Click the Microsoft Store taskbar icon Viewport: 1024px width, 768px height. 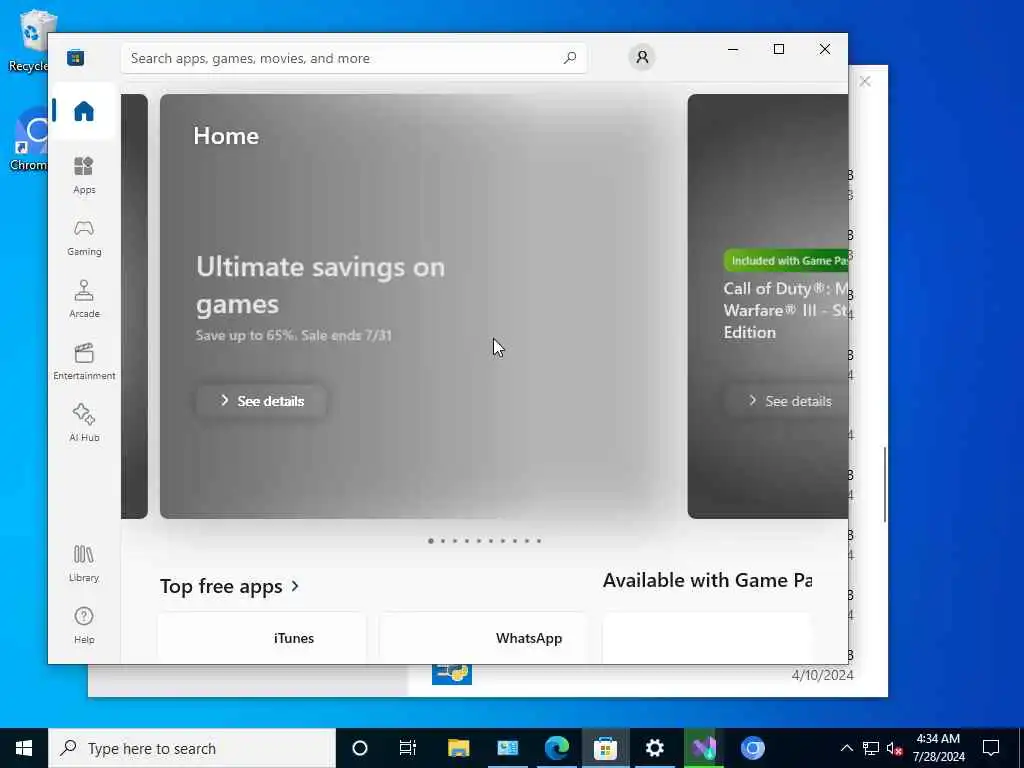pos(605,748)
